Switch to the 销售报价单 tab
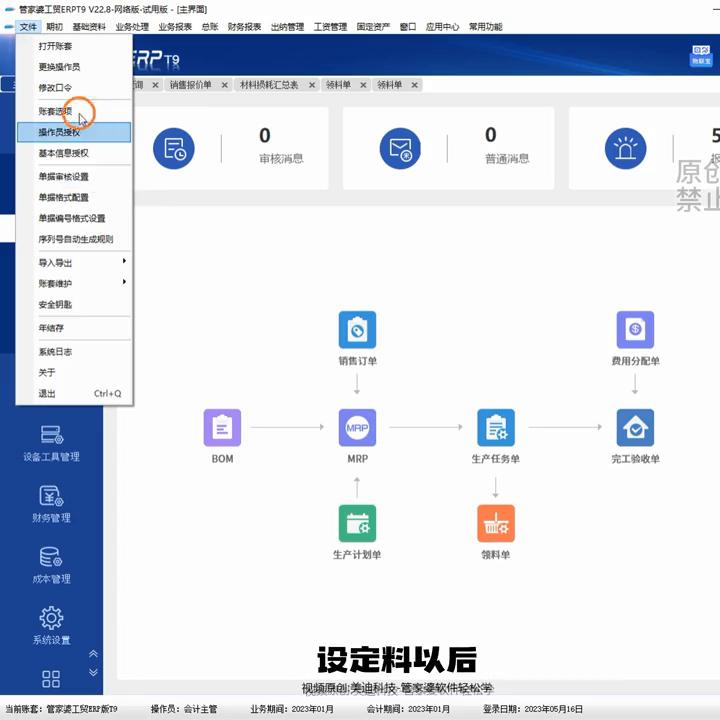The width and height of the screenshot is (720, 720). [191, 85]
